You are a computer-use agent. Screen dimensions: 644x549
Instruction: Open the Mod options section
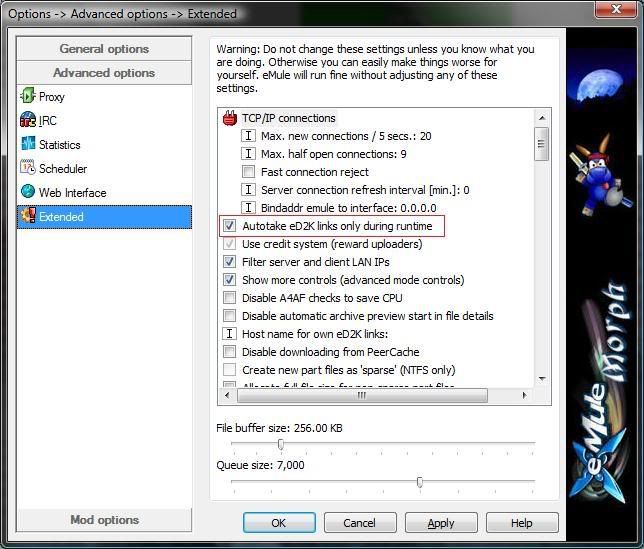[104, 520]
